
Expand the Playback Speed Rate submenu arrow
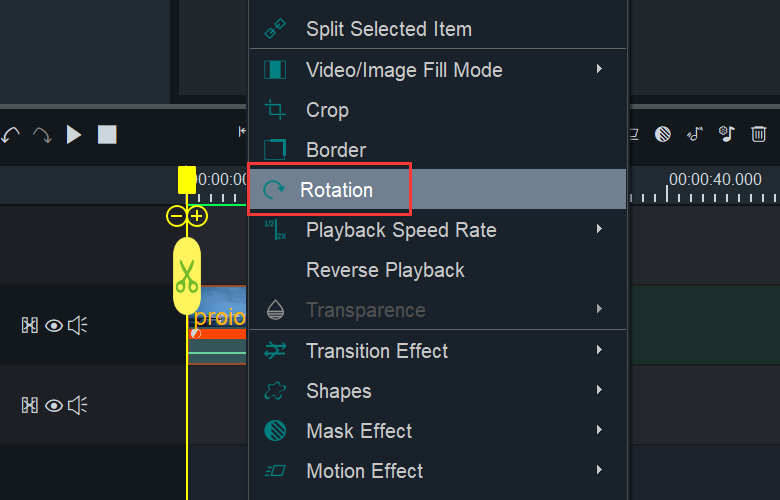[x=599, y=230]
